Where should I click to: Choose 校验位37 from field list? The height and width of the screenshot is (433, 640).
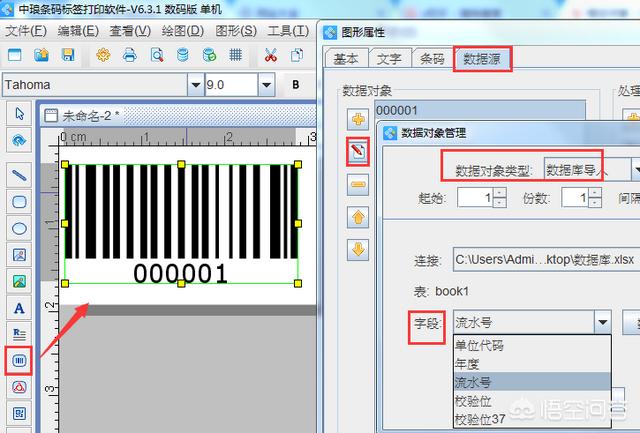(532, 419)
